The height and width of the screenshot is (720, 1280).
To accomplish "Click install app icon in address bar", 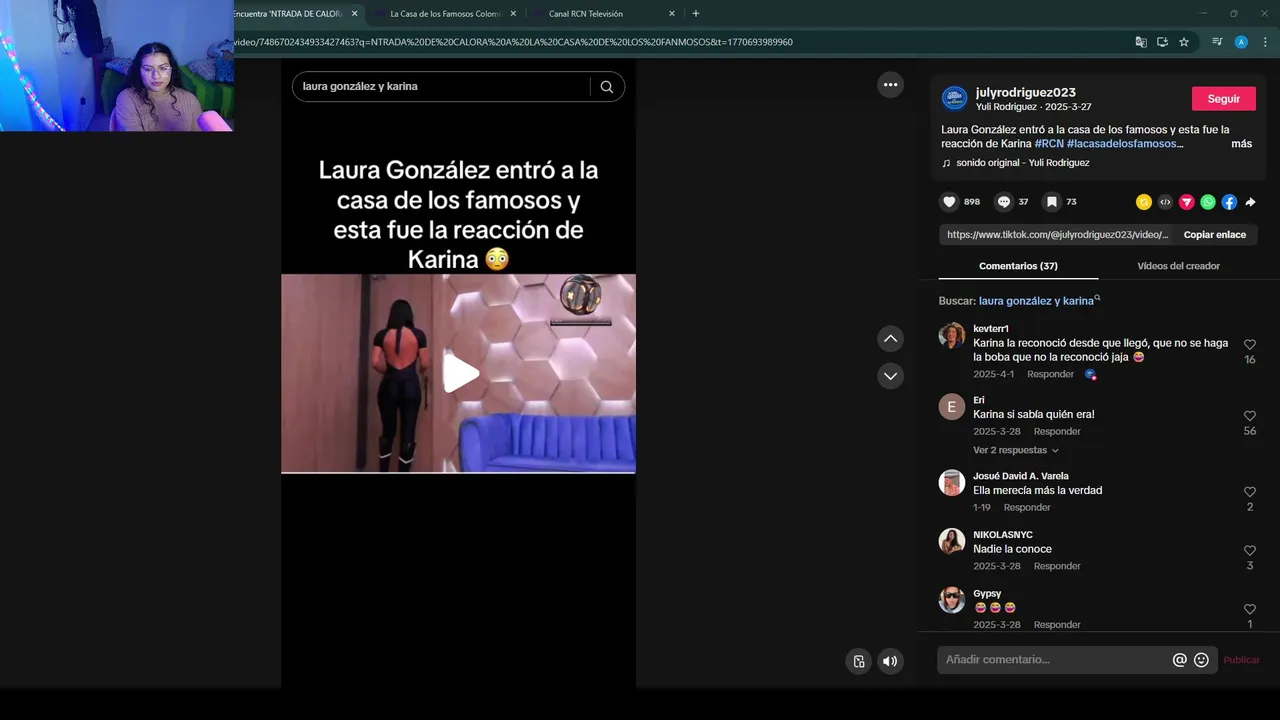I will tap(1162, 42).
